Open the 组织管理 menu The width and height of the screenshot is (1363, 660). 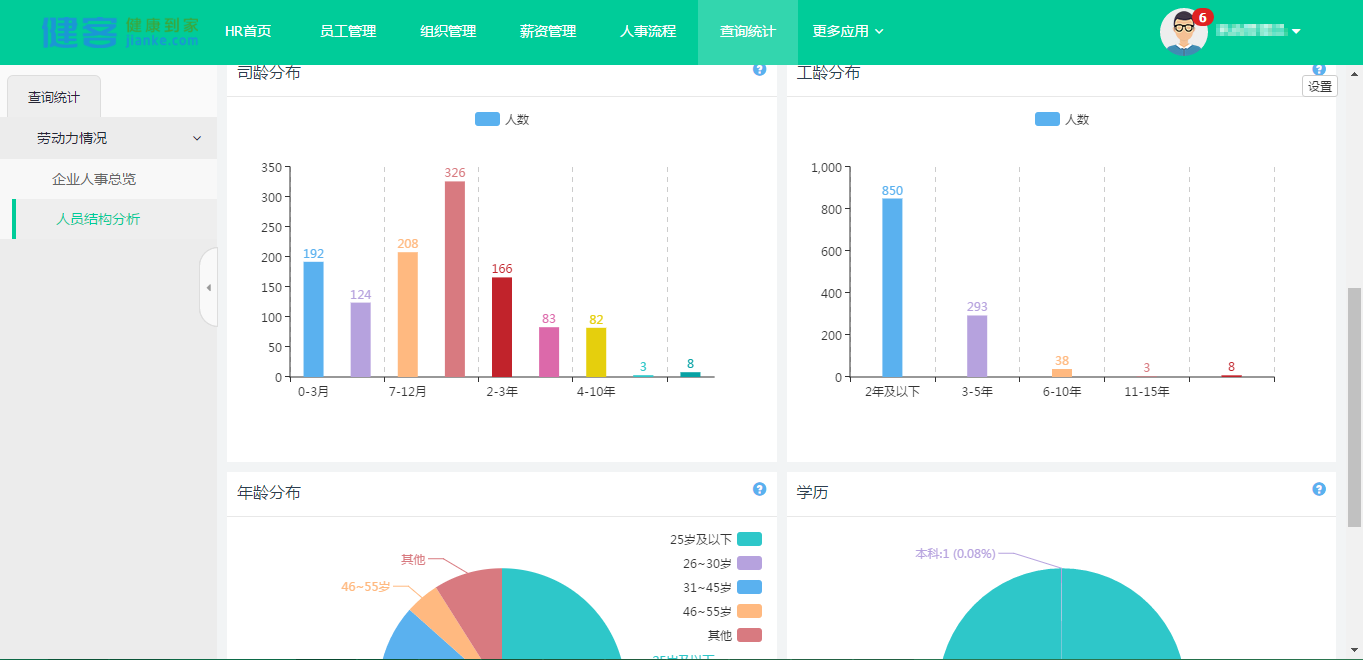click(448, 32)
